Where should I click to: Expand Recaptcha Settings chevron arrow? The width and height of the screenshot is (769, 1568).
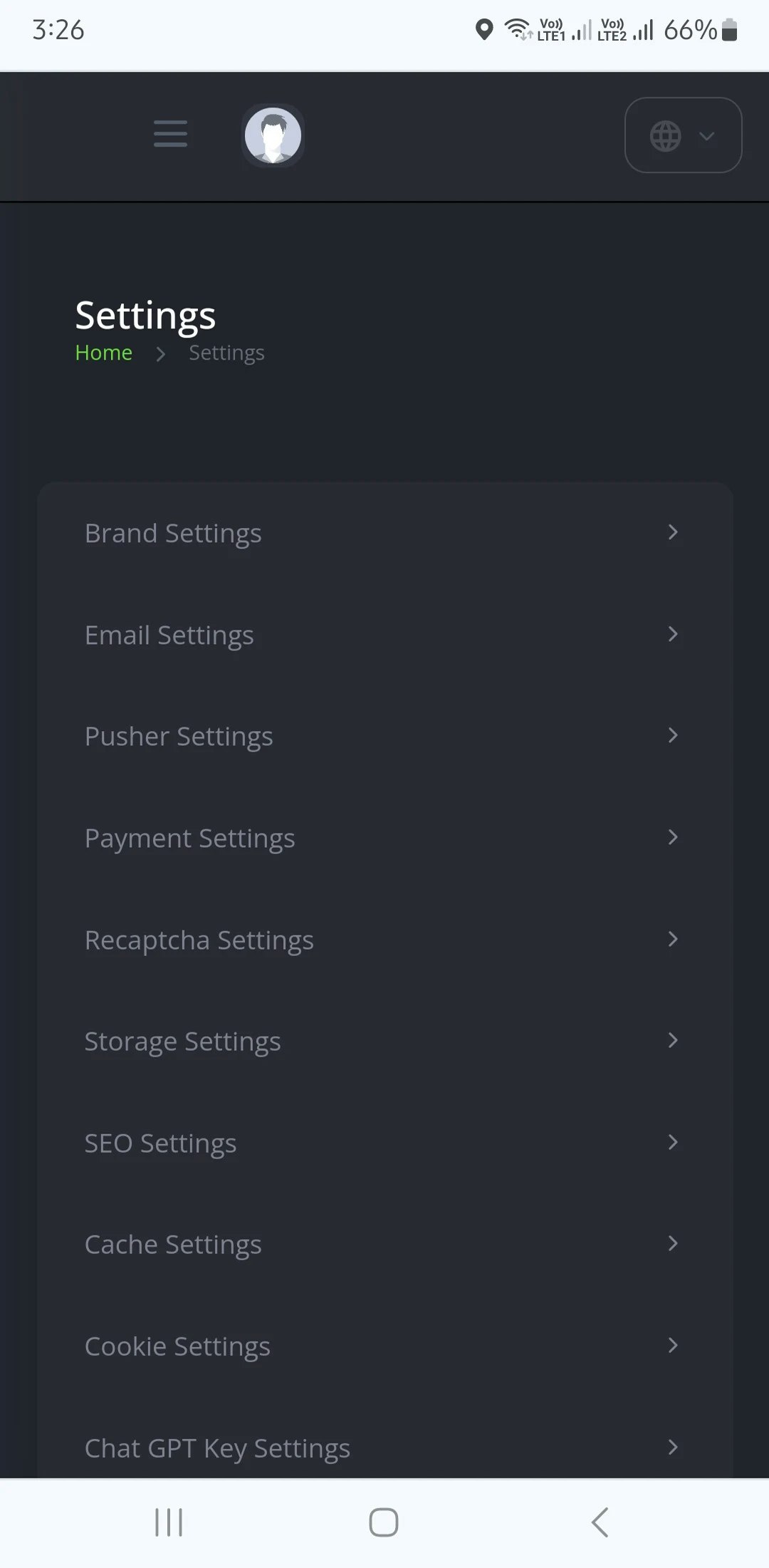[672, 939]
